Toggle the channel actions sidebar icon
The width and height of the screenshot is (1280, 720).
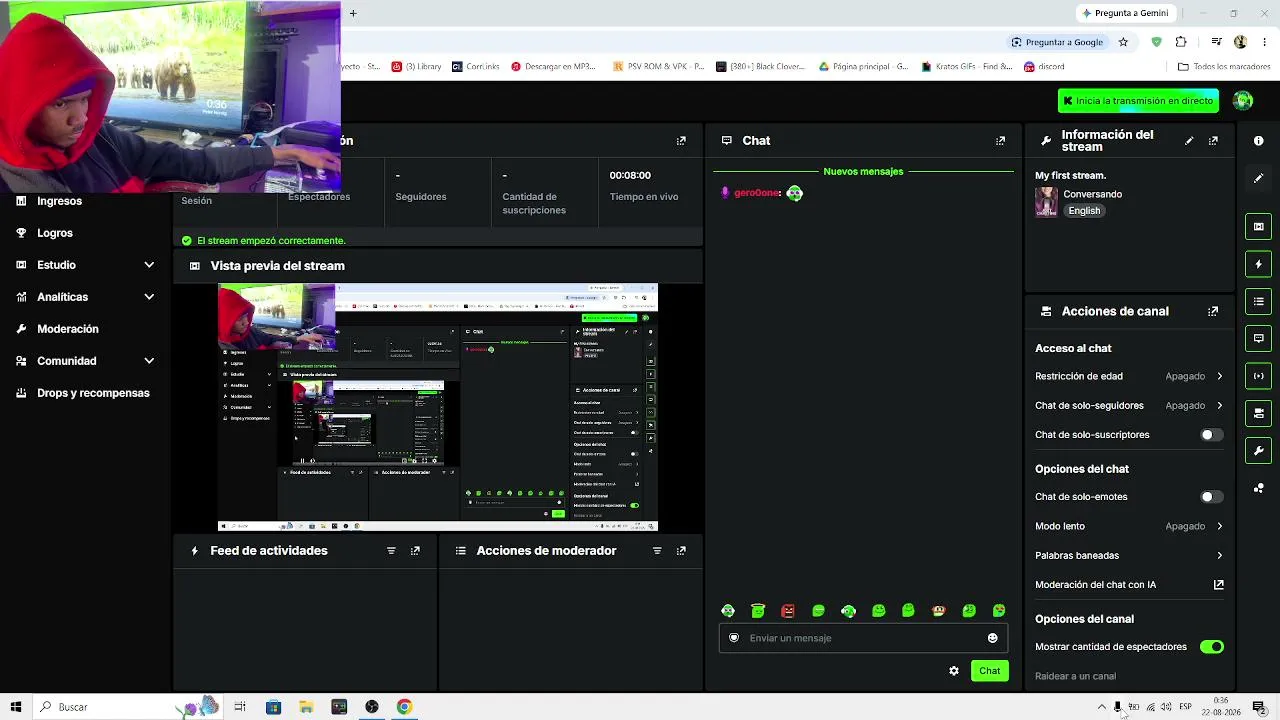tap(1258, 413)
